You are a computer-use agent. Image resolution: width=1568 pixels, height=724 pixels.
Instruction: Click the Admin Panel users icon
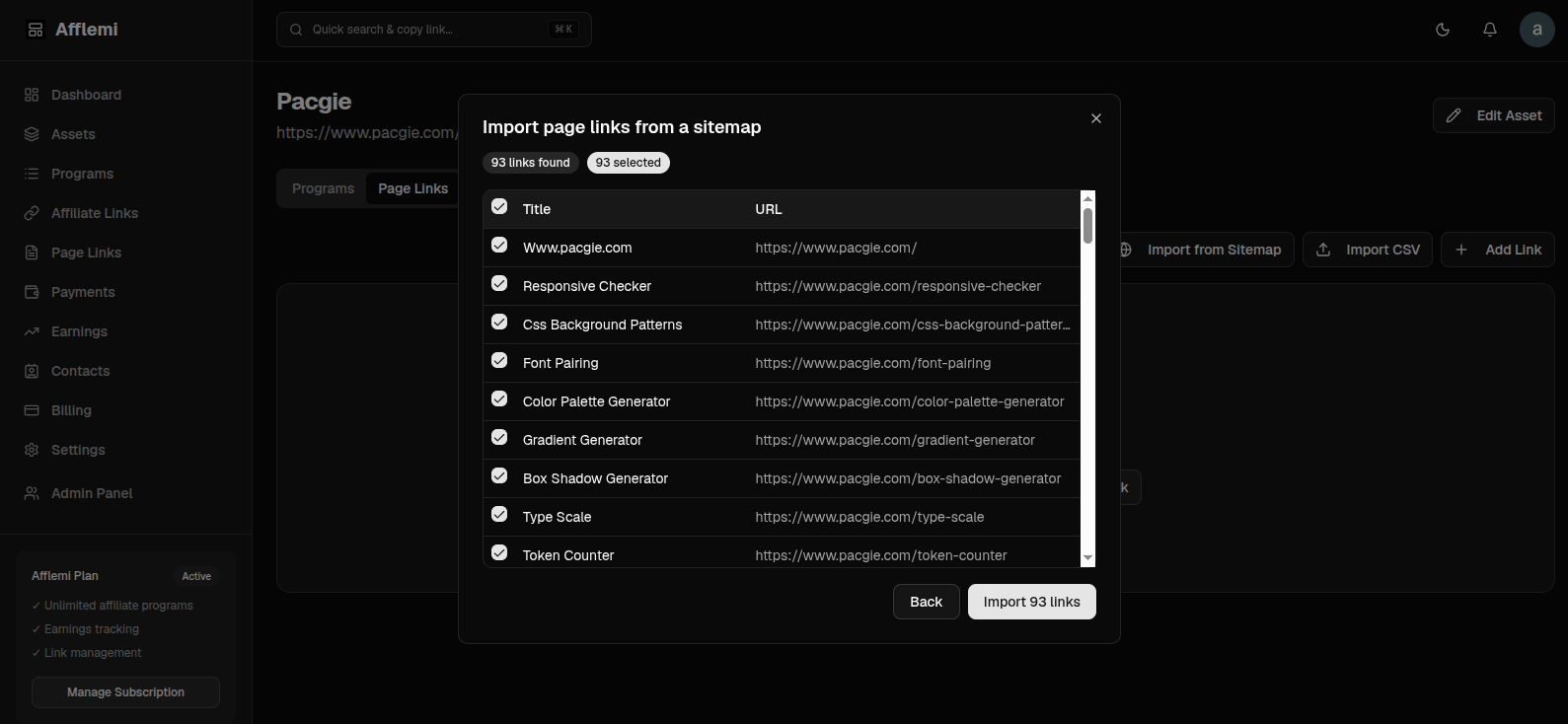click(x=32, y=493)
